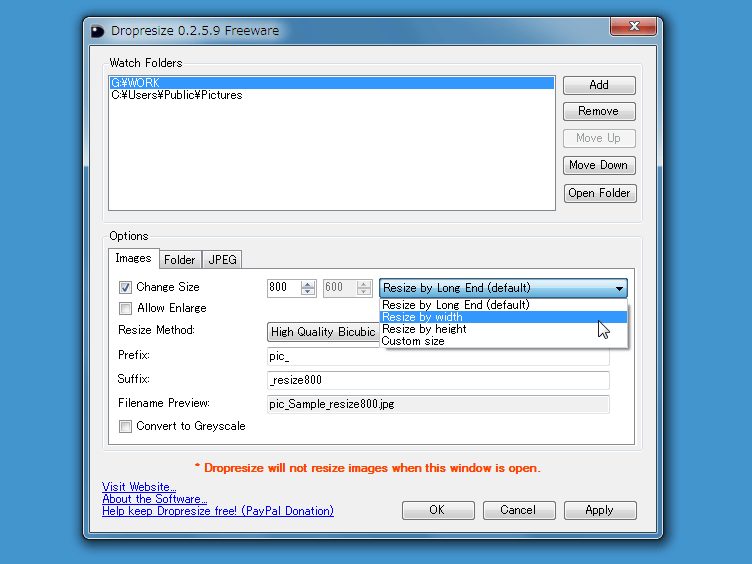The width and height of the screenshot is (752, 564).
Task: Choose Resize by Long End (default) option
Action: 503,305
